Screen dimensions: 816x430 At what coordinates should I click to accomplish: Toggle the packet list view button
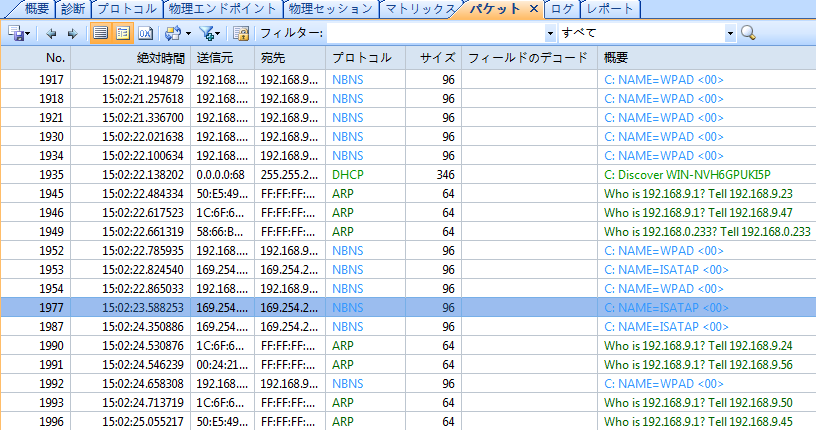101,33
